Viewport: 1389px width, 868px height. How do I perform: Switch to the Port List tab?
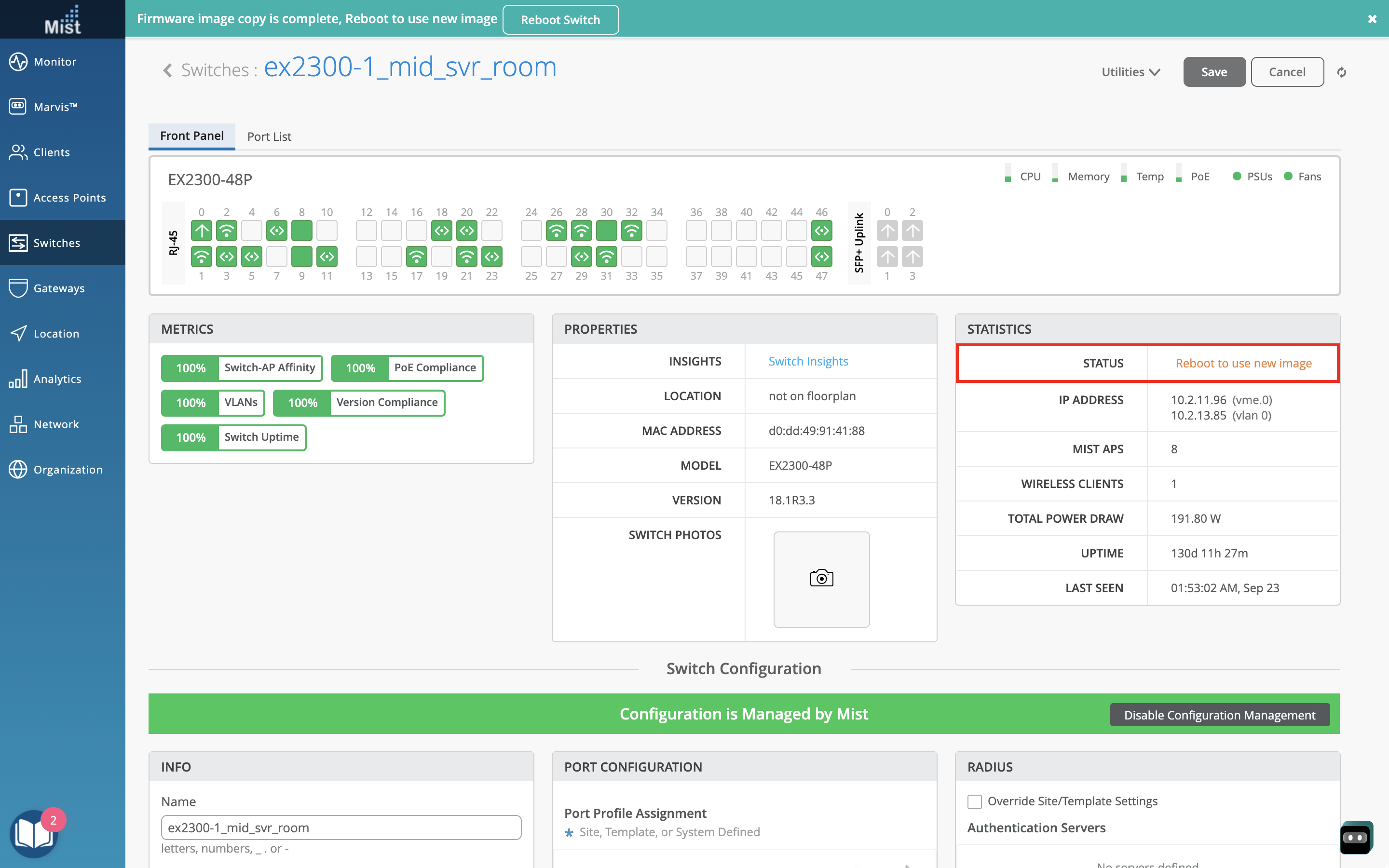[269, 136]
